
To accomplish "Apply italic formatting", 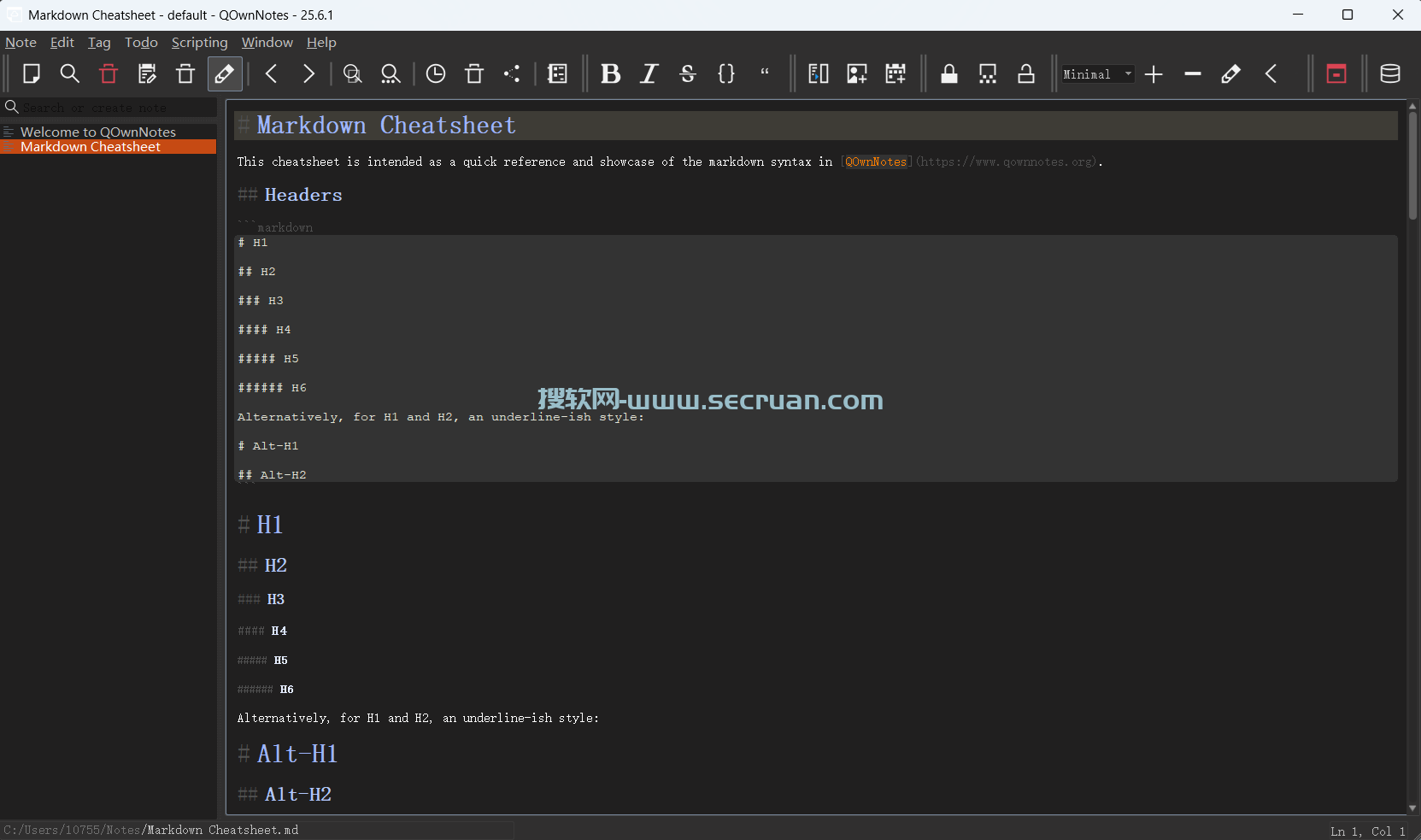I will [x=649, y=74].
